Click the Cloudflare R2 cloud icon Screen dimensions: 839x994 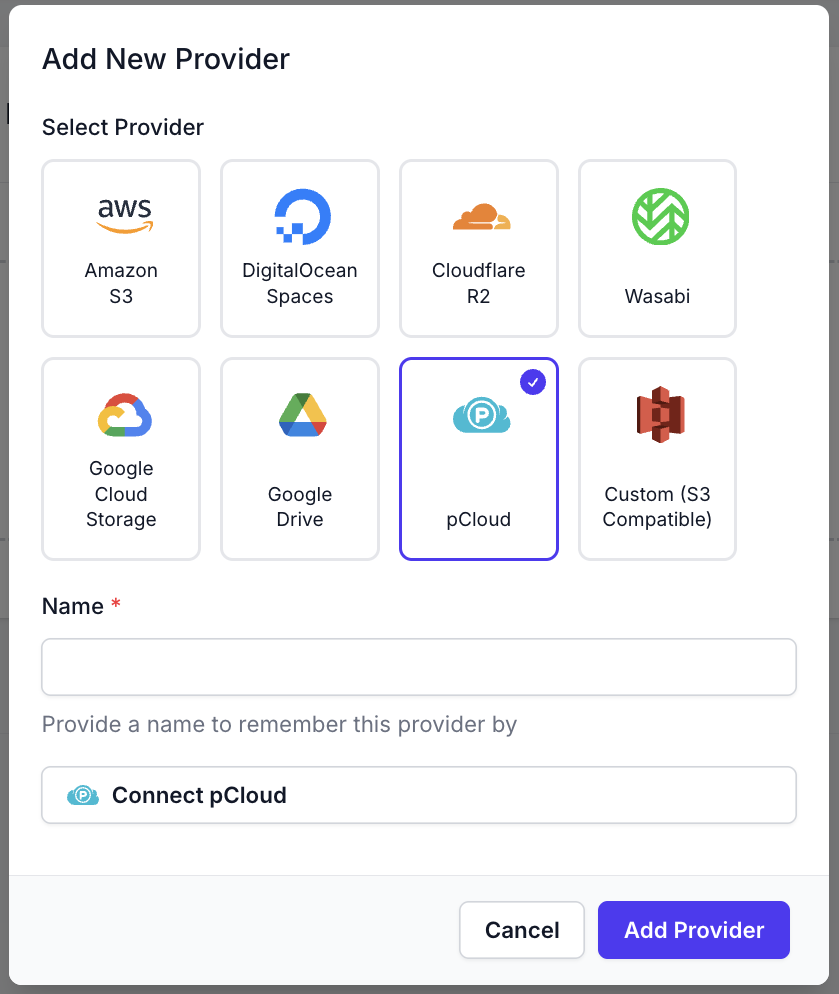(481, 216)
